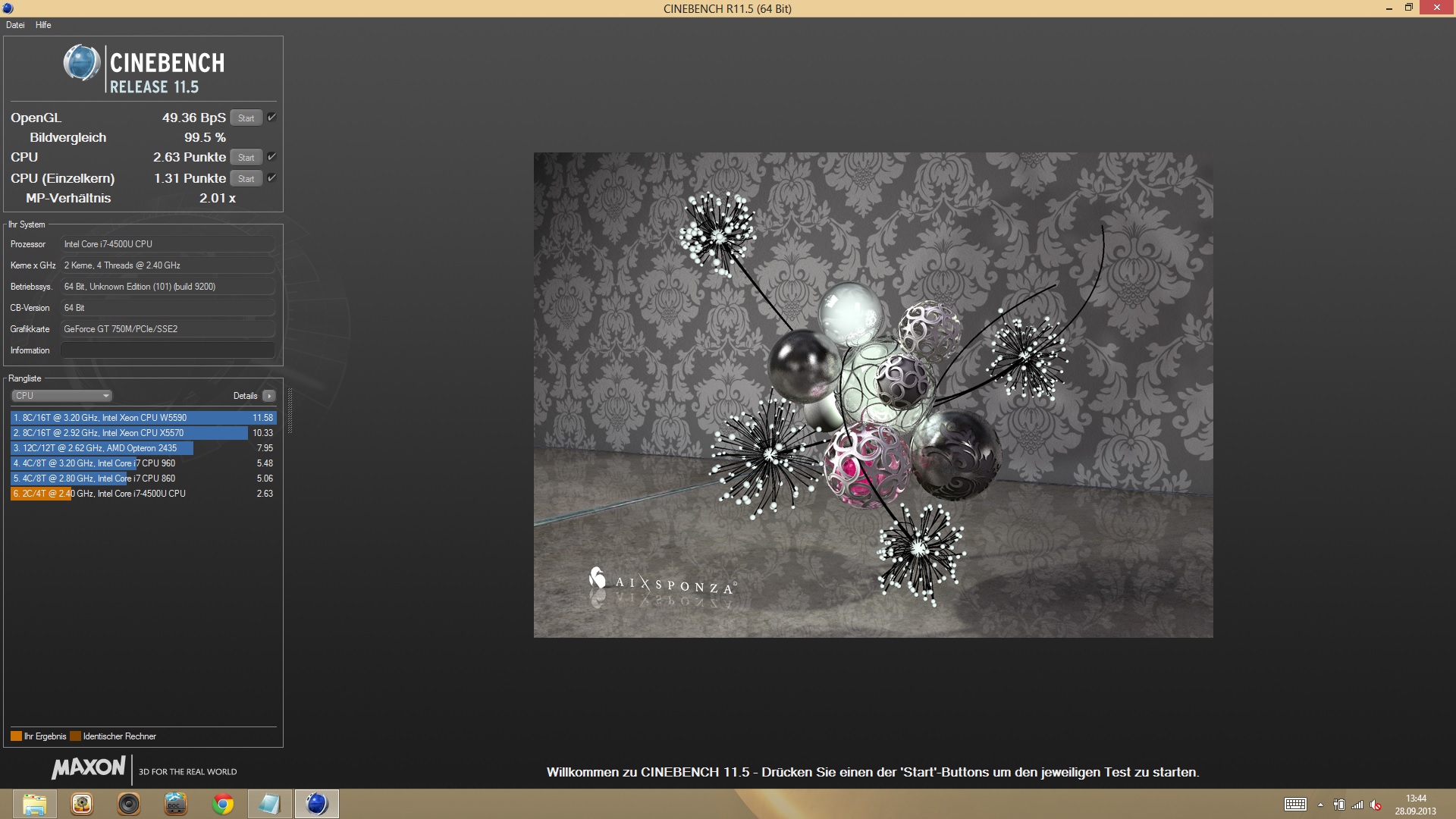Viewport: 1456px width, 819px height.
Task: Click the OpenGL score 49.36 BpS
Action: (x=194, y=118)
